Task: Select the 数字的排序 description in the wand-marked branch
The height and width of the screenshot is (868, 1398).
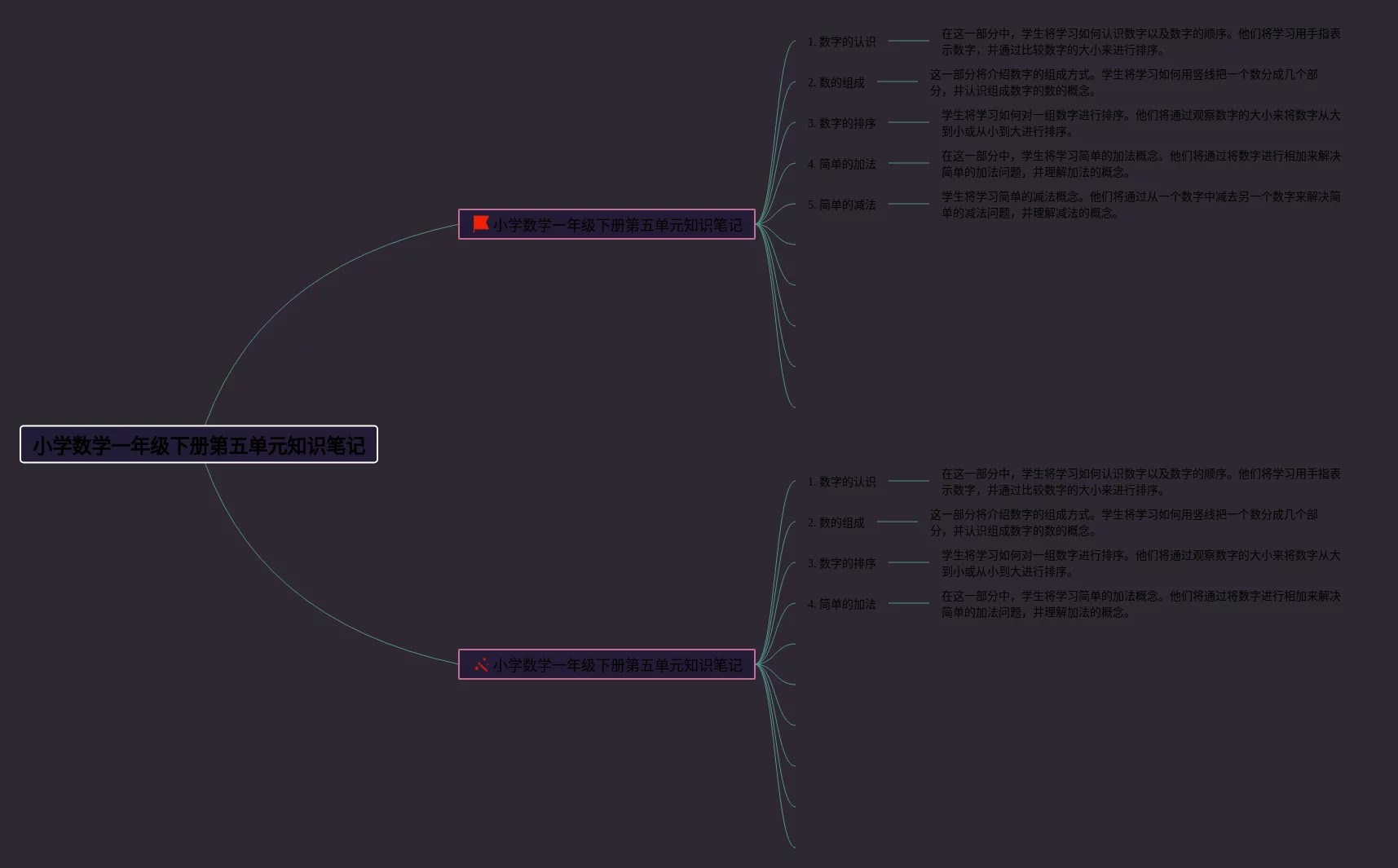Action: tap(1140, 563)
